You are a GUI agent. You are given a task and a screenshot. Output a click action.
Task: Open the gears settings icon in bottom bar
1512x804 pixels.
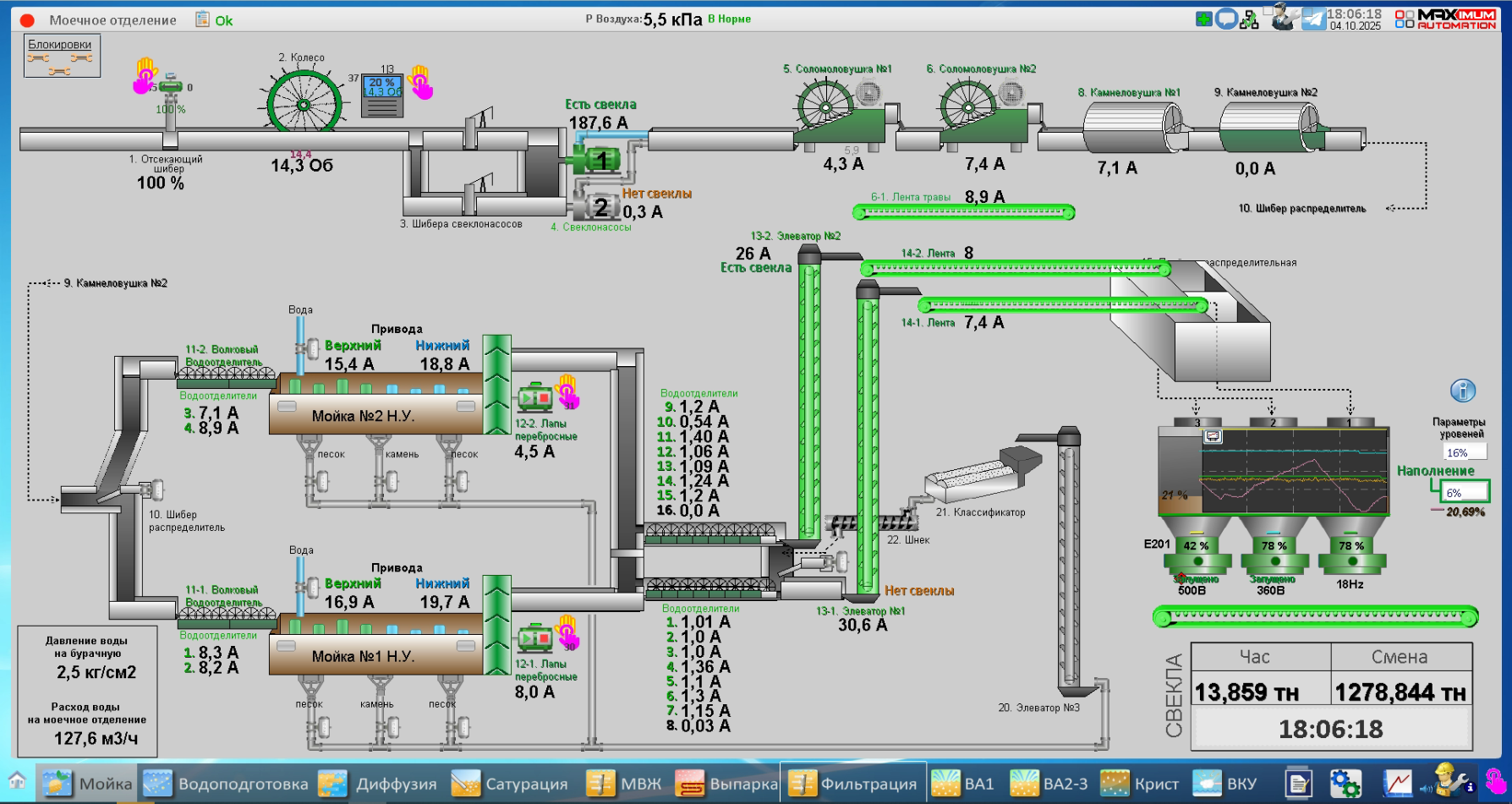point(1345,783)
